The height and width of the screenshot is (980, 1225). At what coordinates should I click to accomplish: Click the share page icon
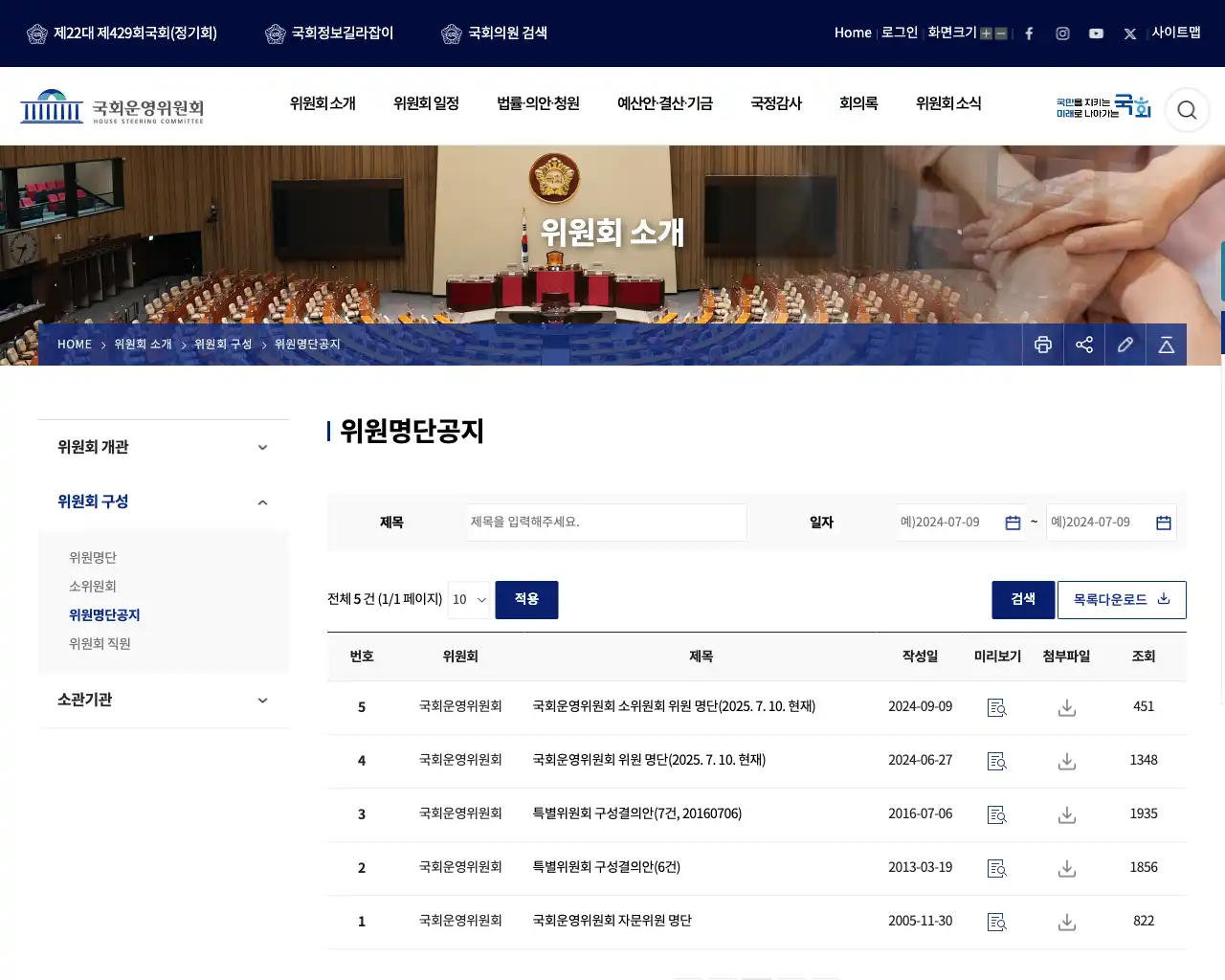coord(1084,345)
